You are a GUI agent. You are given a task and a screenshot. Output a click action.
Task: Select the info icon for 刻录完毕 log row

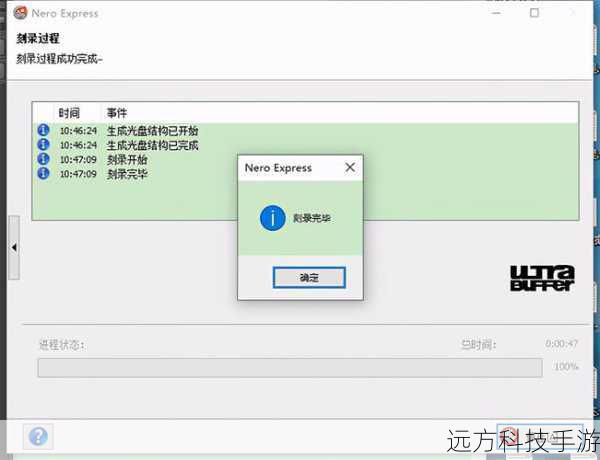43,173
